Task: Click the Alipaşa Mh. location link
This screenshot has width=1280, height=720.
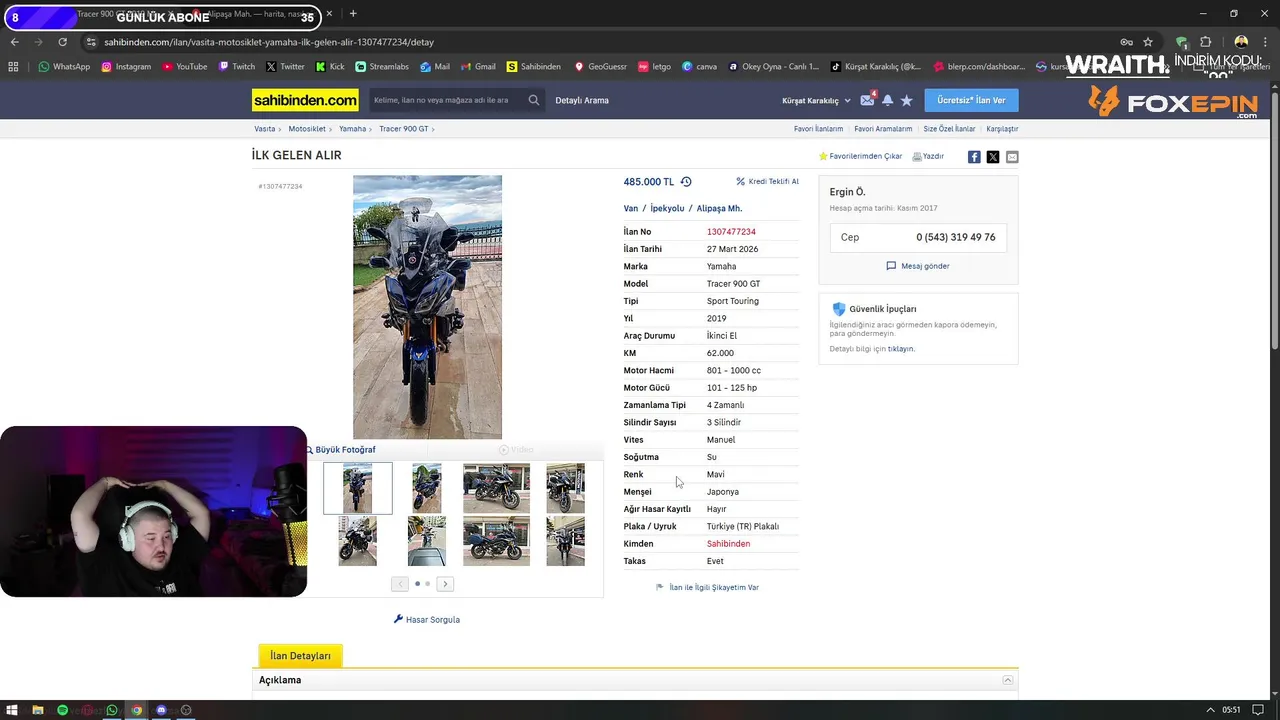Action: [719, 208]
